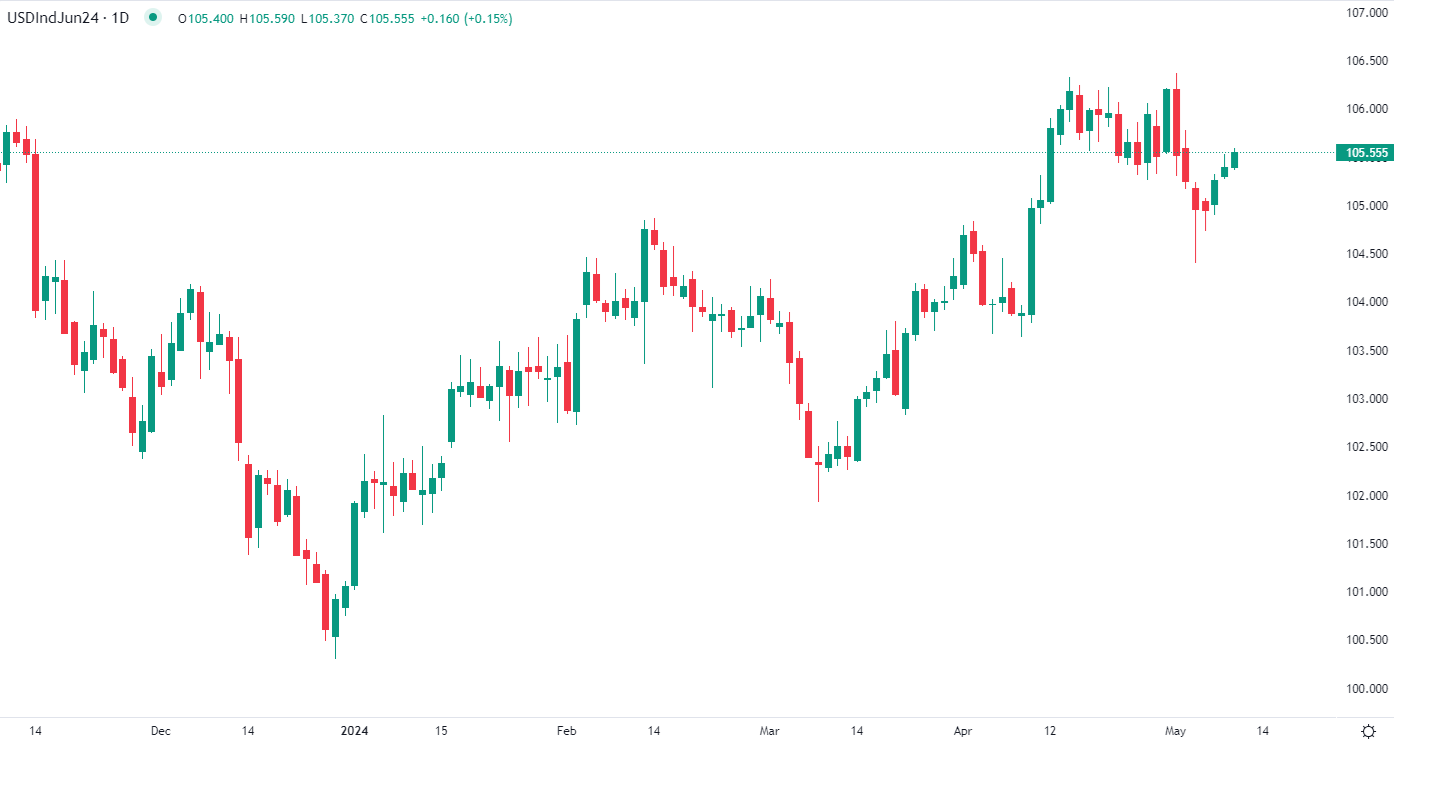Viewport: 1429px width, 789px height.
Task: Click the High value H105.590
Action: click(267, 18)
